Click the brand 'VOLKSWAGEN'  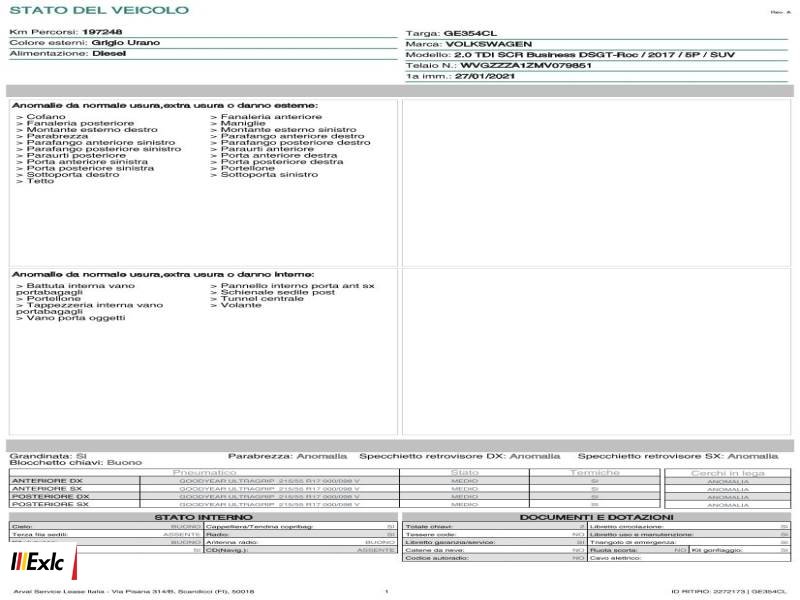(x=489, y=44)
